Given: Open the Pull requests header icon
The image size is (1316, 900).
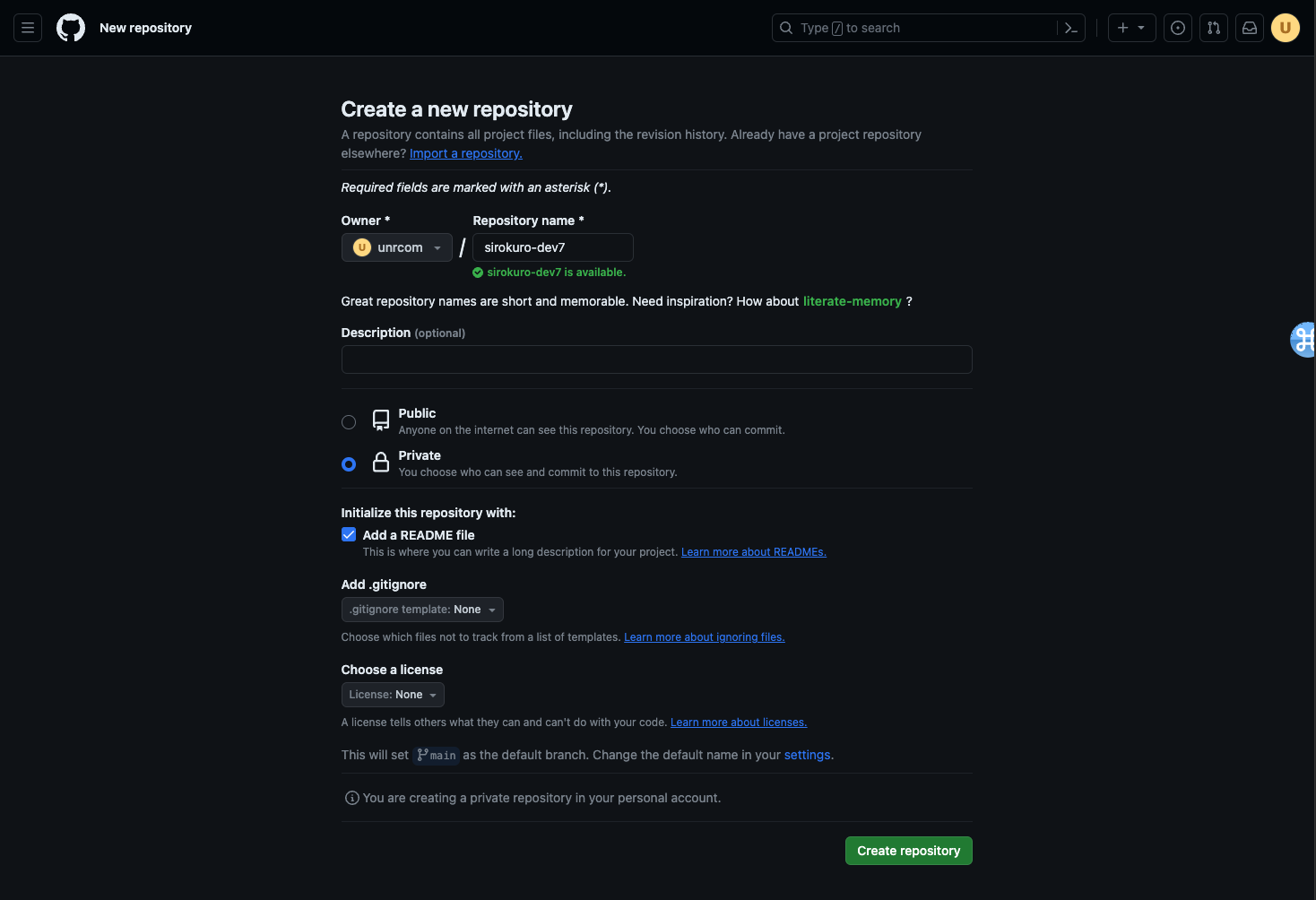Looking at the screenshot, I should (1214, 28).
